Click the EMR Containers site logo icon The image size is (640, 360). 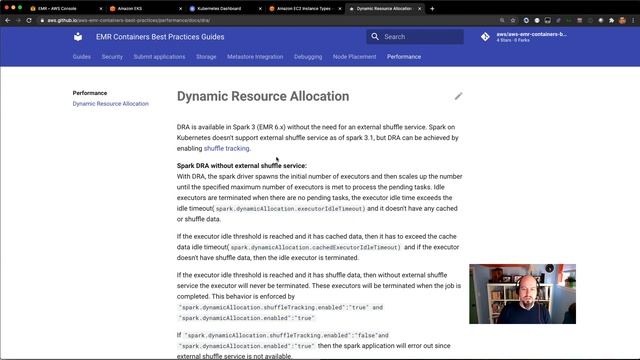(78, 37)
